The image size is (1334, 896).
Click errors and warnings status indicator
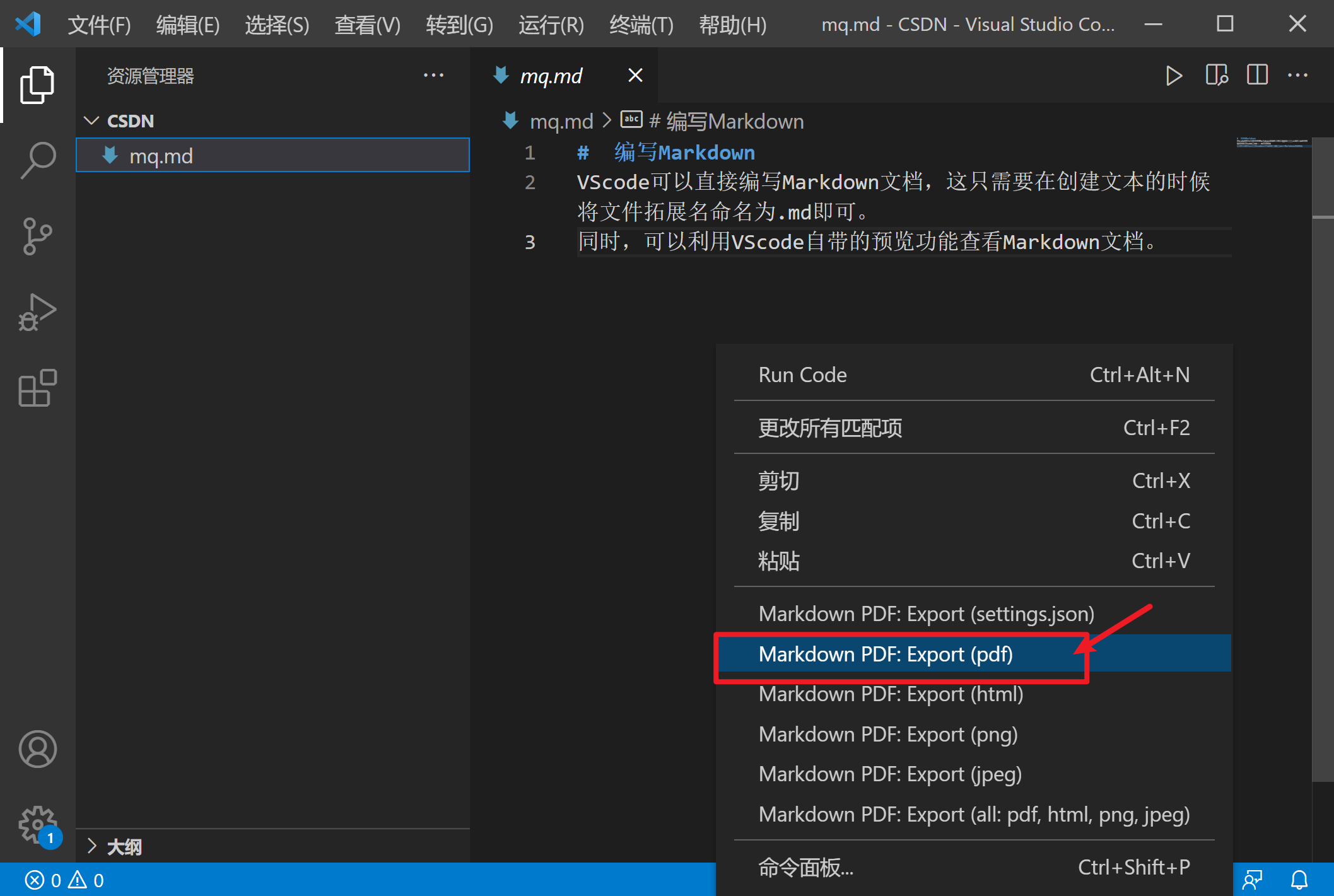click(x=63, y=879)
